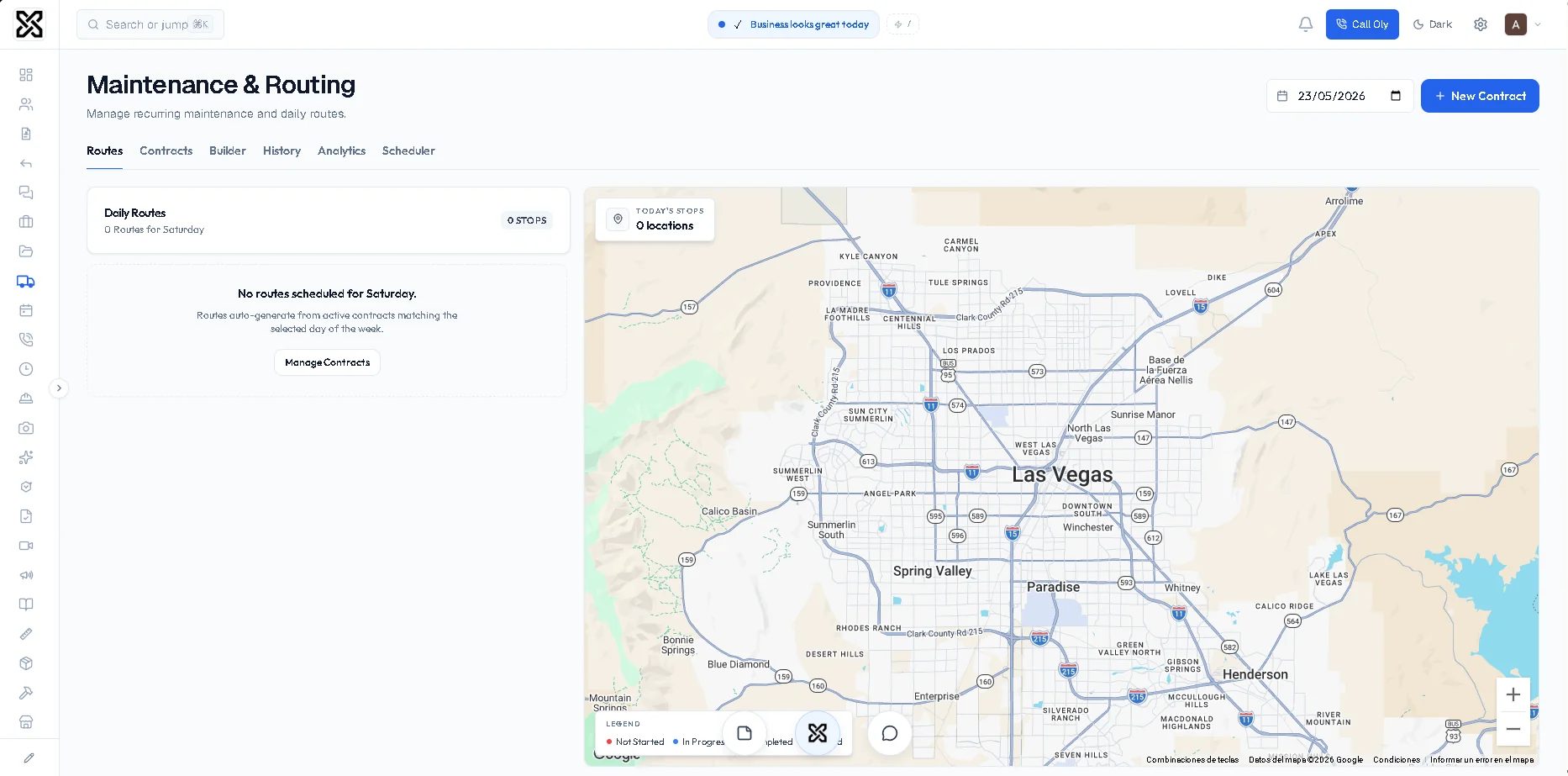Click the New Contract button
The image size is (1568, 776).
click(1480, 96)
